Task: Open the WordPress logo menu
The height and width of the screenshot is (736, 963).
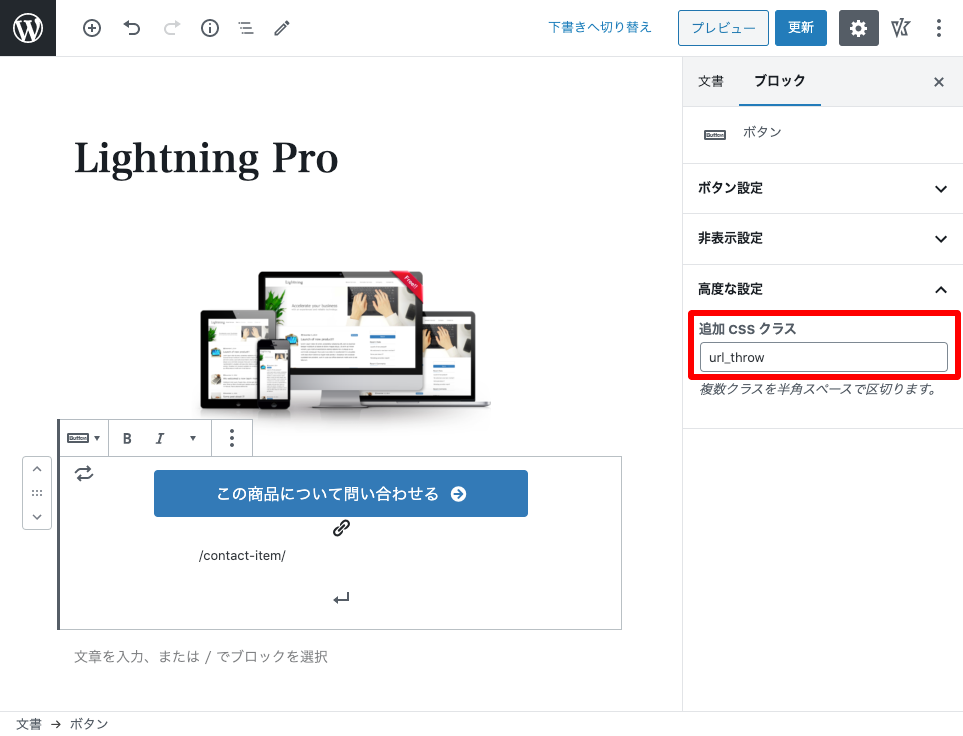Action: point(28,28)
